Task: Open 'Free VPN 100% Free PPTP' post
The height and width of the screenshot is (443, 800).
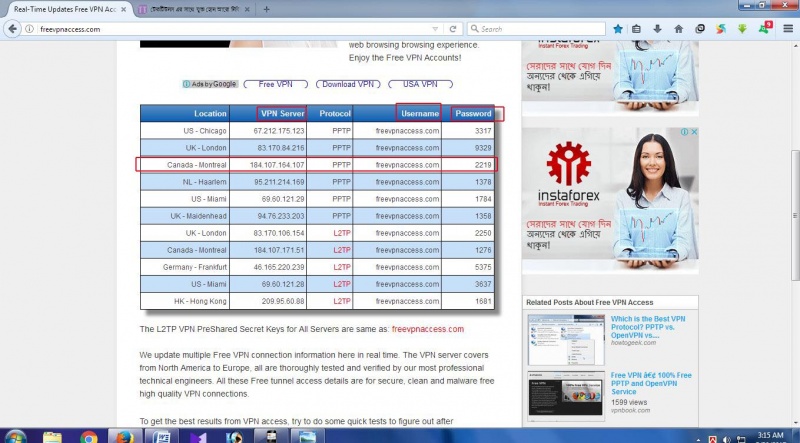Action: (x=651, y=383)
